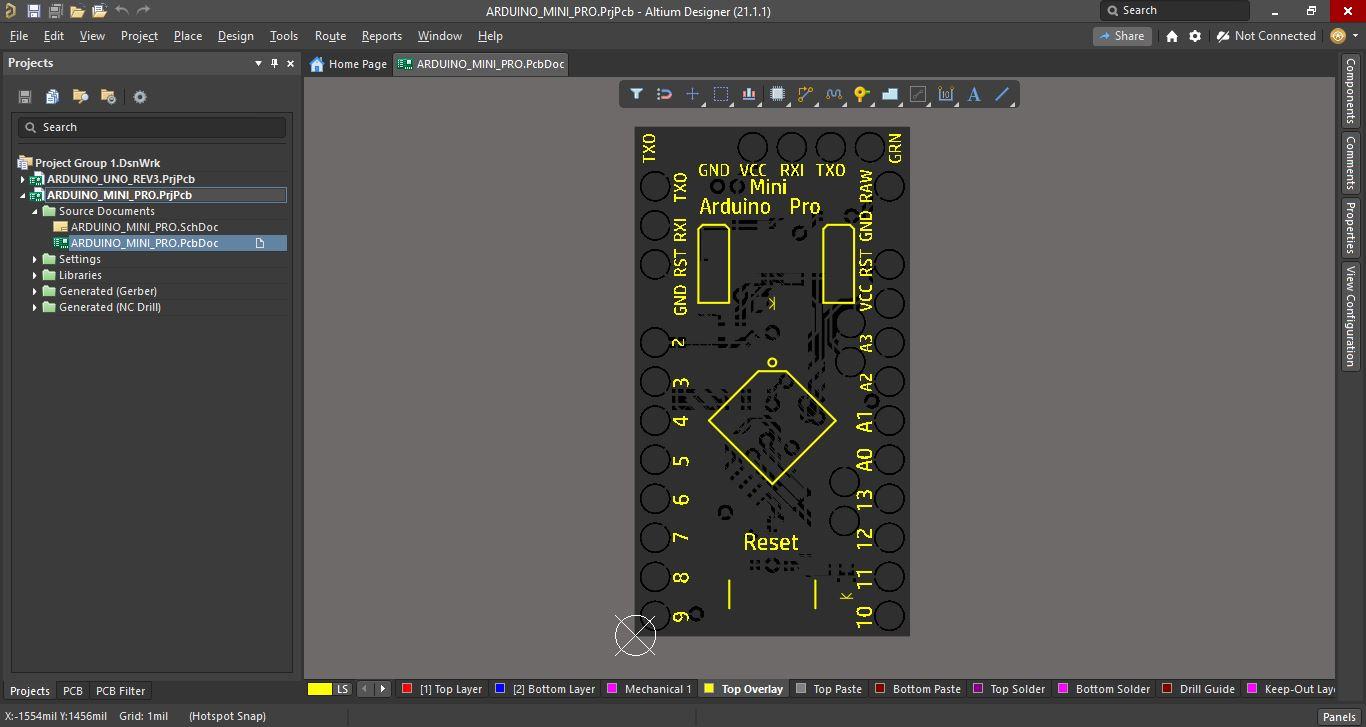
Task: Click the red [1] Top Layer swatch
Action: coord(407,689)
